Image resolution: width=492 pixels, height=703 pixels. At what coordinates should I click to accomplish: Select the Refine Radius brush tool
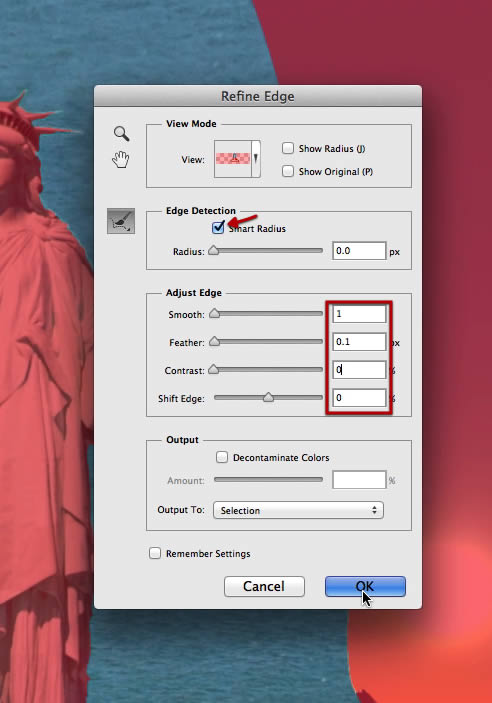(121, 221)
